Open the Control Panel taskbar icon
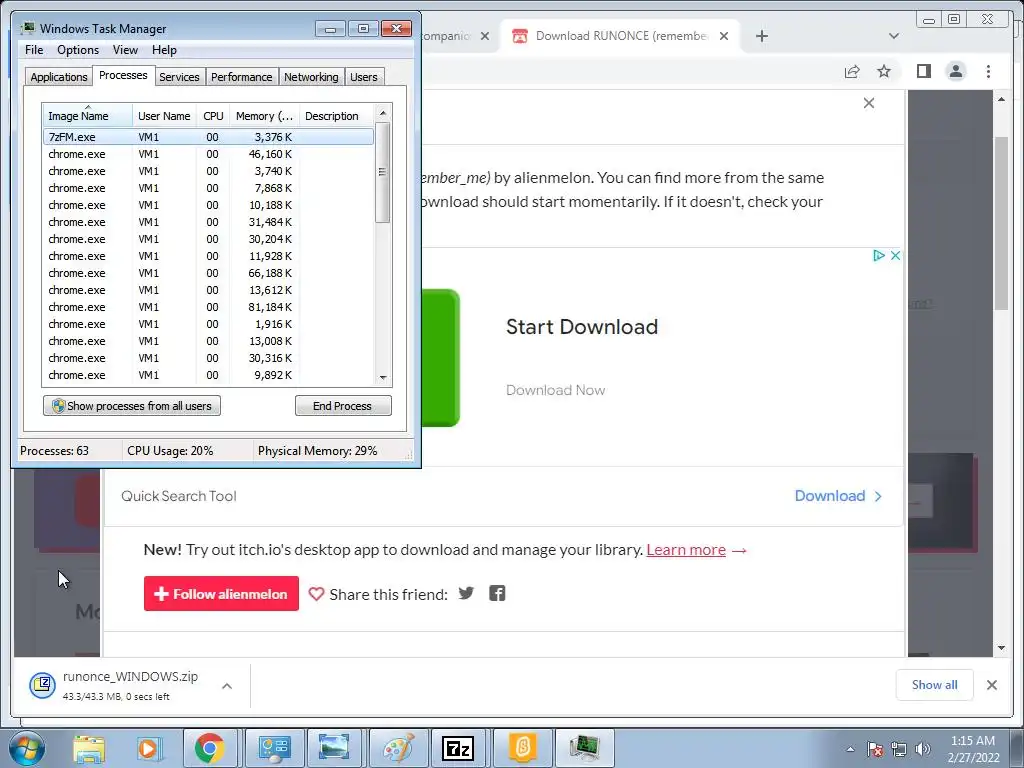 tap(274, 748)
